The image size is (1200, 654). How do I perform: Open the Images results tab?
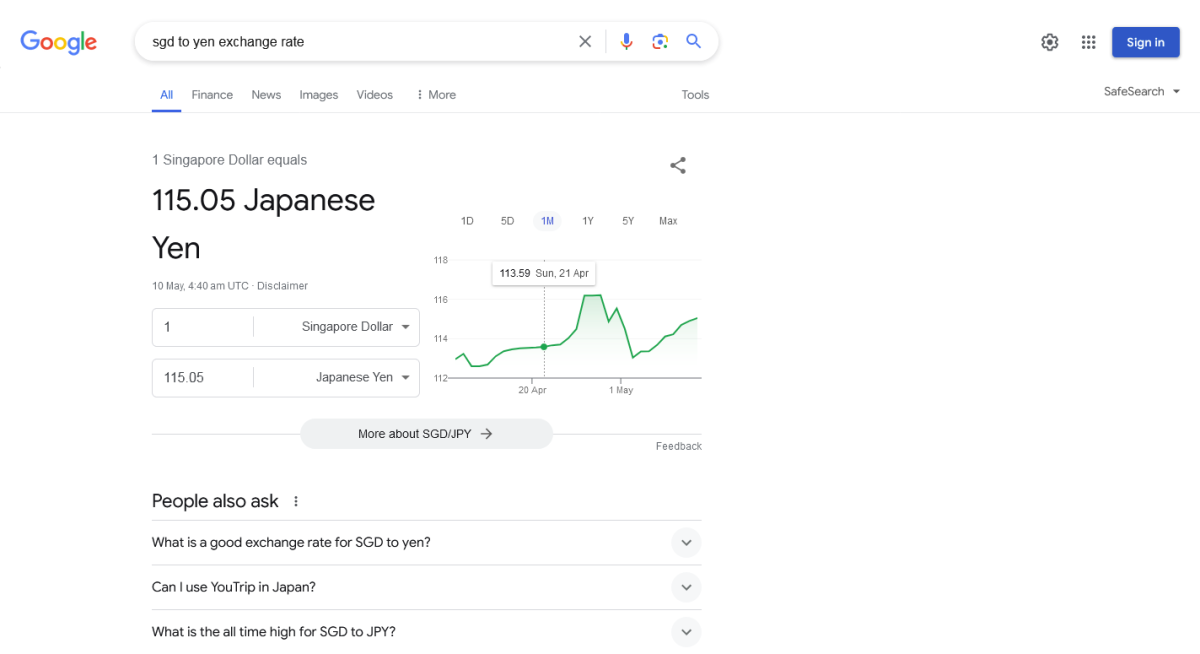pyautogui.click(x=319, y=95)
